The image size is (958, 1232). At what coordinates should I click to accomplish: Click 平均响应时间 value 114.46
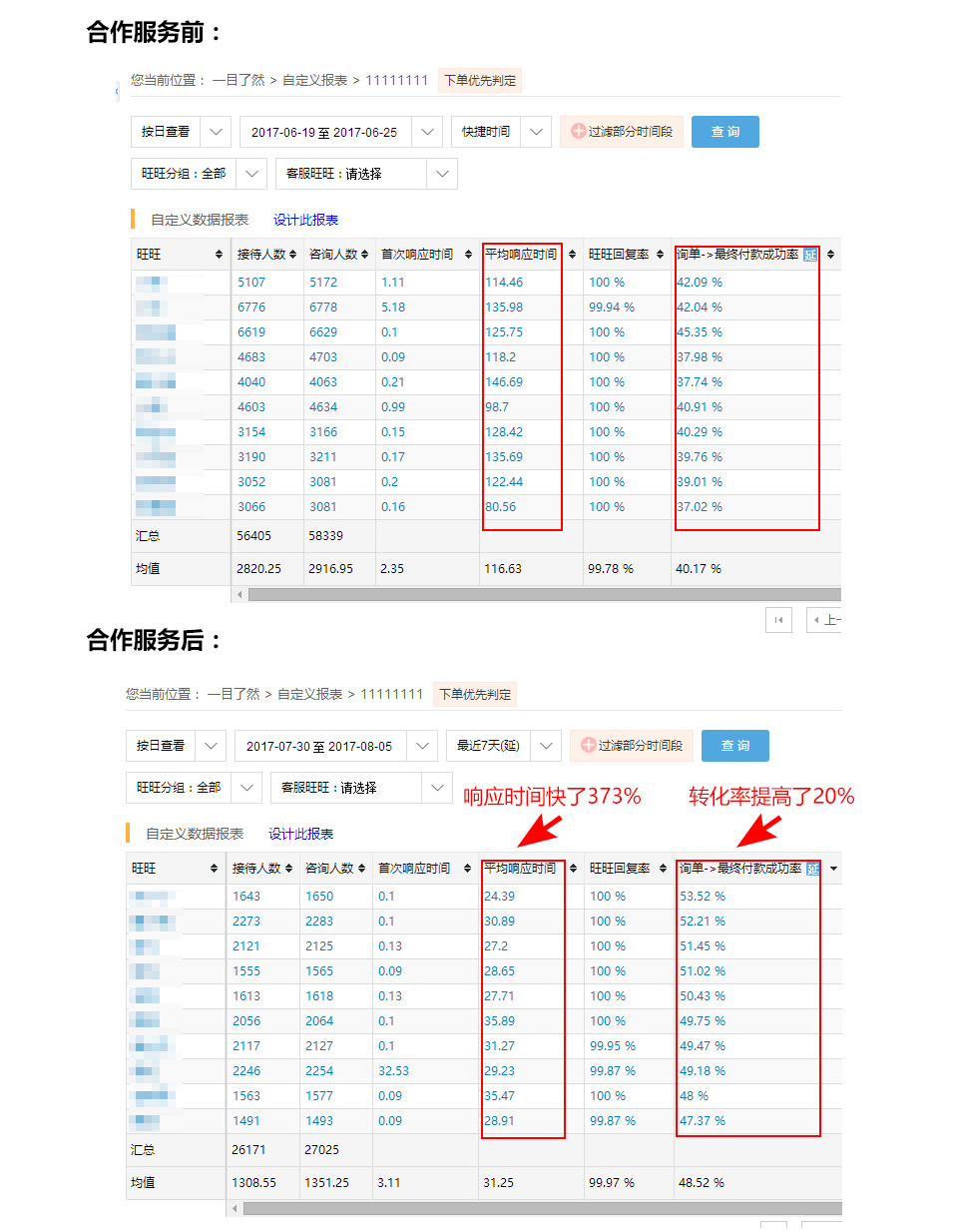coord(504,283)
